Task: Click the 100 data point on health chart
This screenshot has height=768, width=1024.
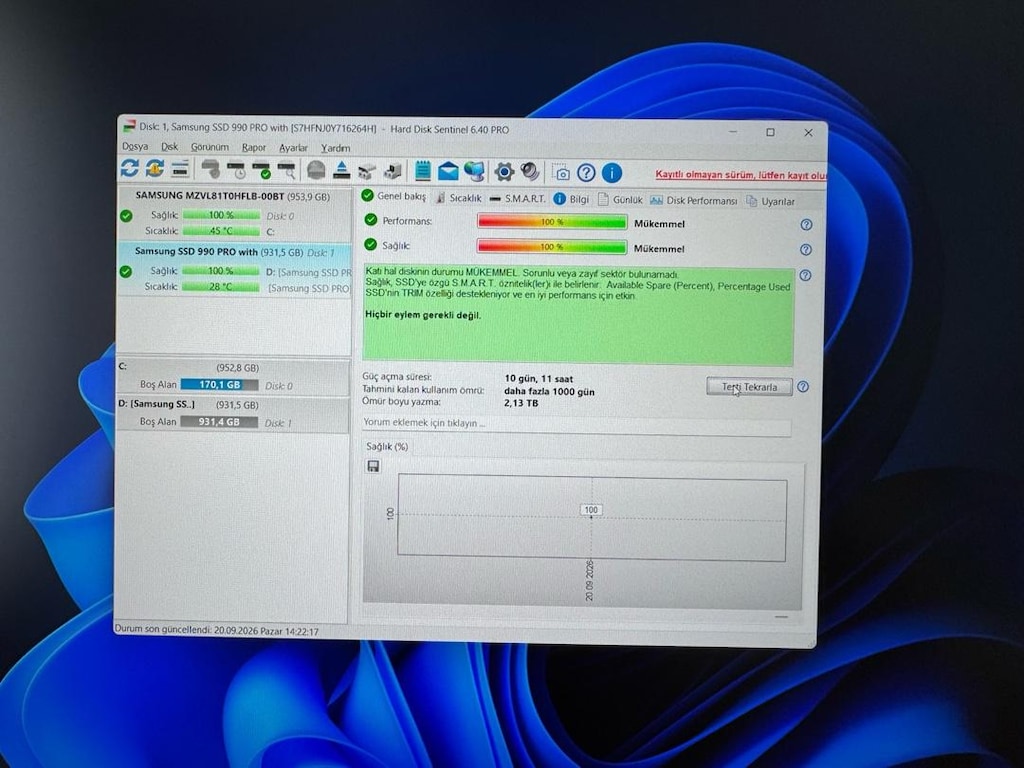Action: pos(591,510)
